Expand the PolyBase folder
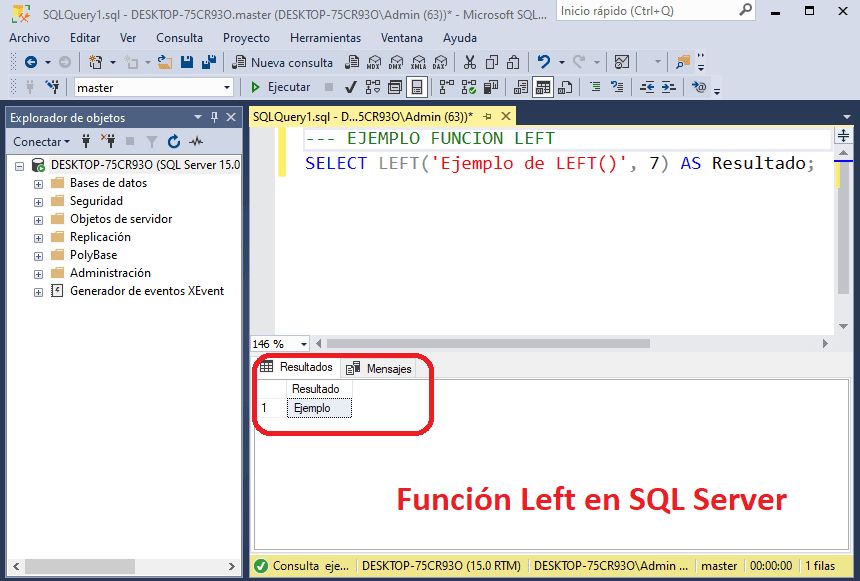The height and width of the screenshot is (581, 860). 38,256
